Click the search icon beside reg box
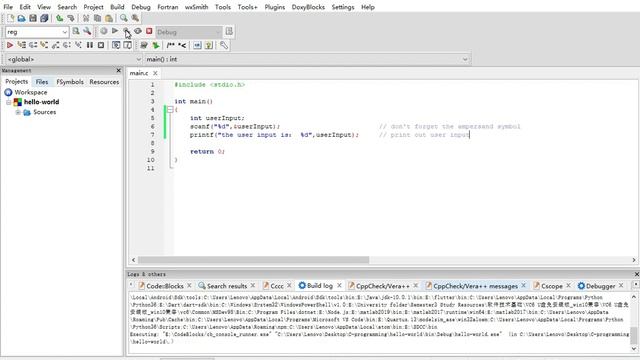640x360 pixels. (76, 31)
